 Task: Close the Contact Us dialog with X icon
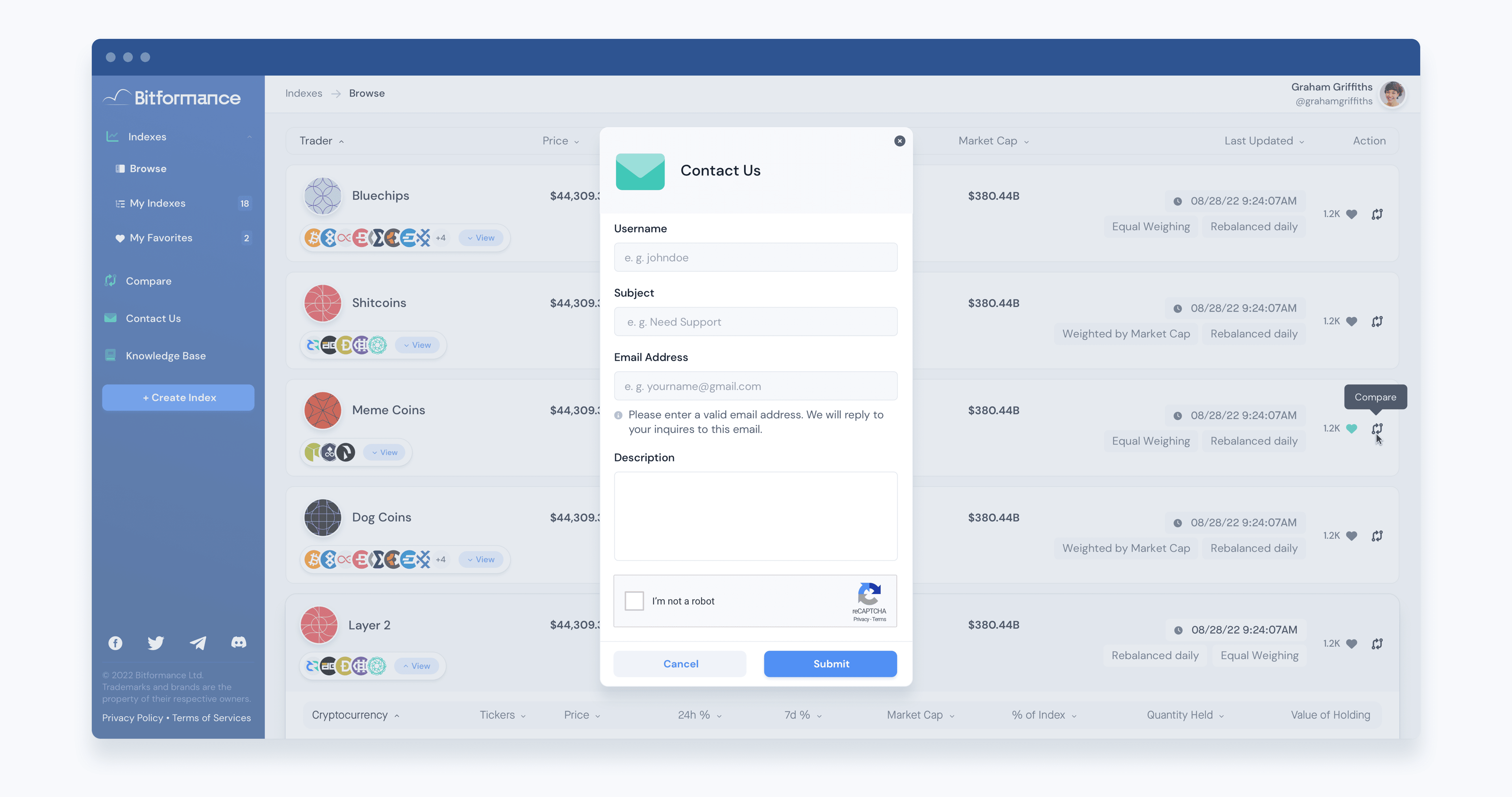pyautogui.click(x=899, y=141)
